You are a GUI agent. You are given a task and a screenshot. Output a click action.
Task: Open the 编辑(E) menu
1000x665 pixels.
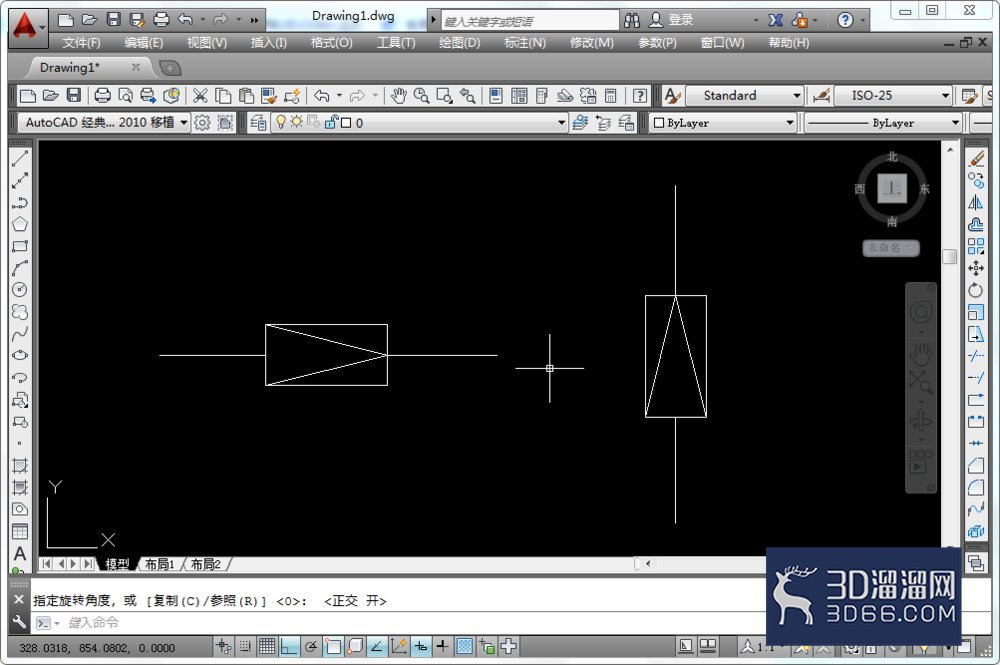143,43
